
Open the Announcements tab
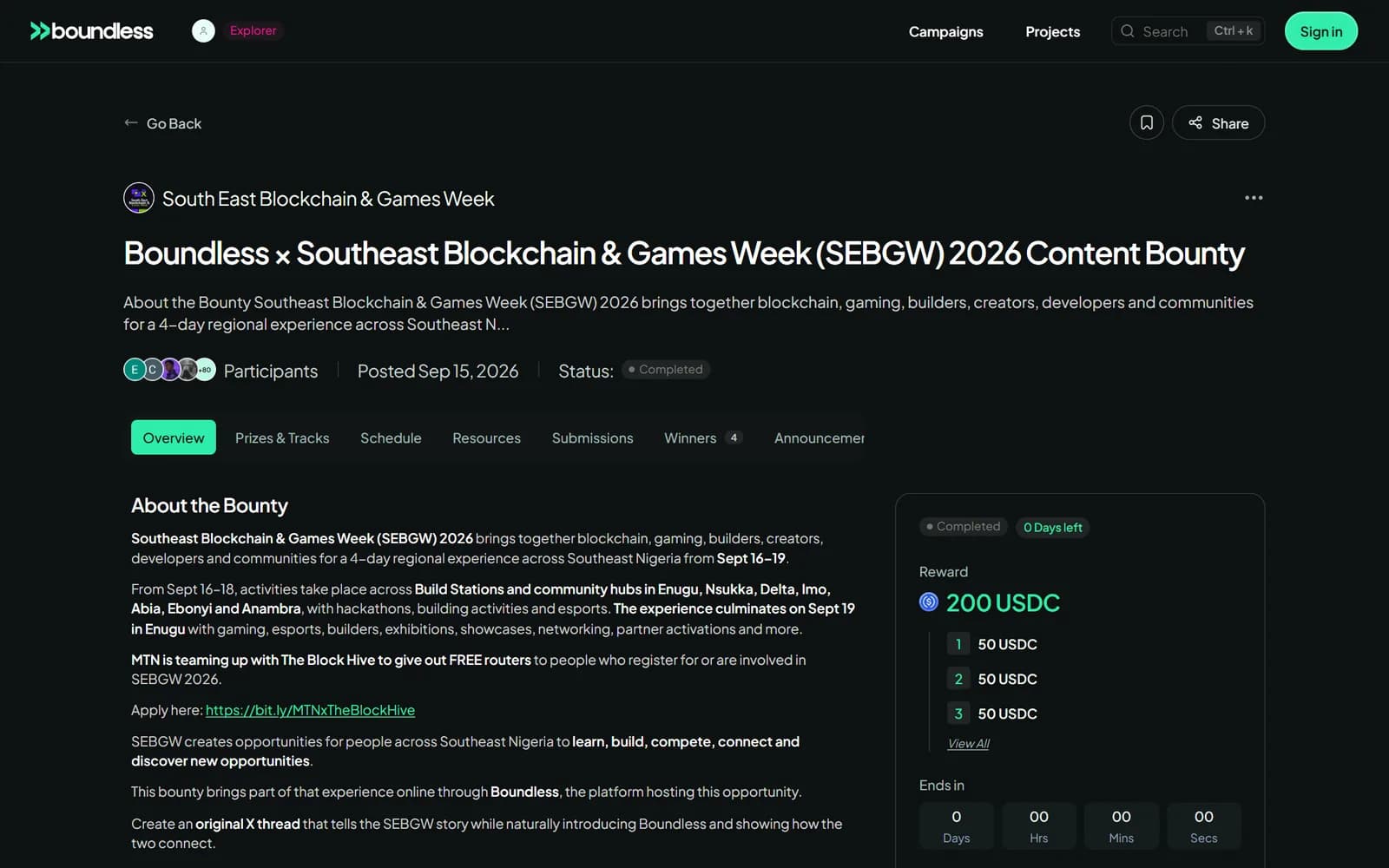[x=820, y=438]
